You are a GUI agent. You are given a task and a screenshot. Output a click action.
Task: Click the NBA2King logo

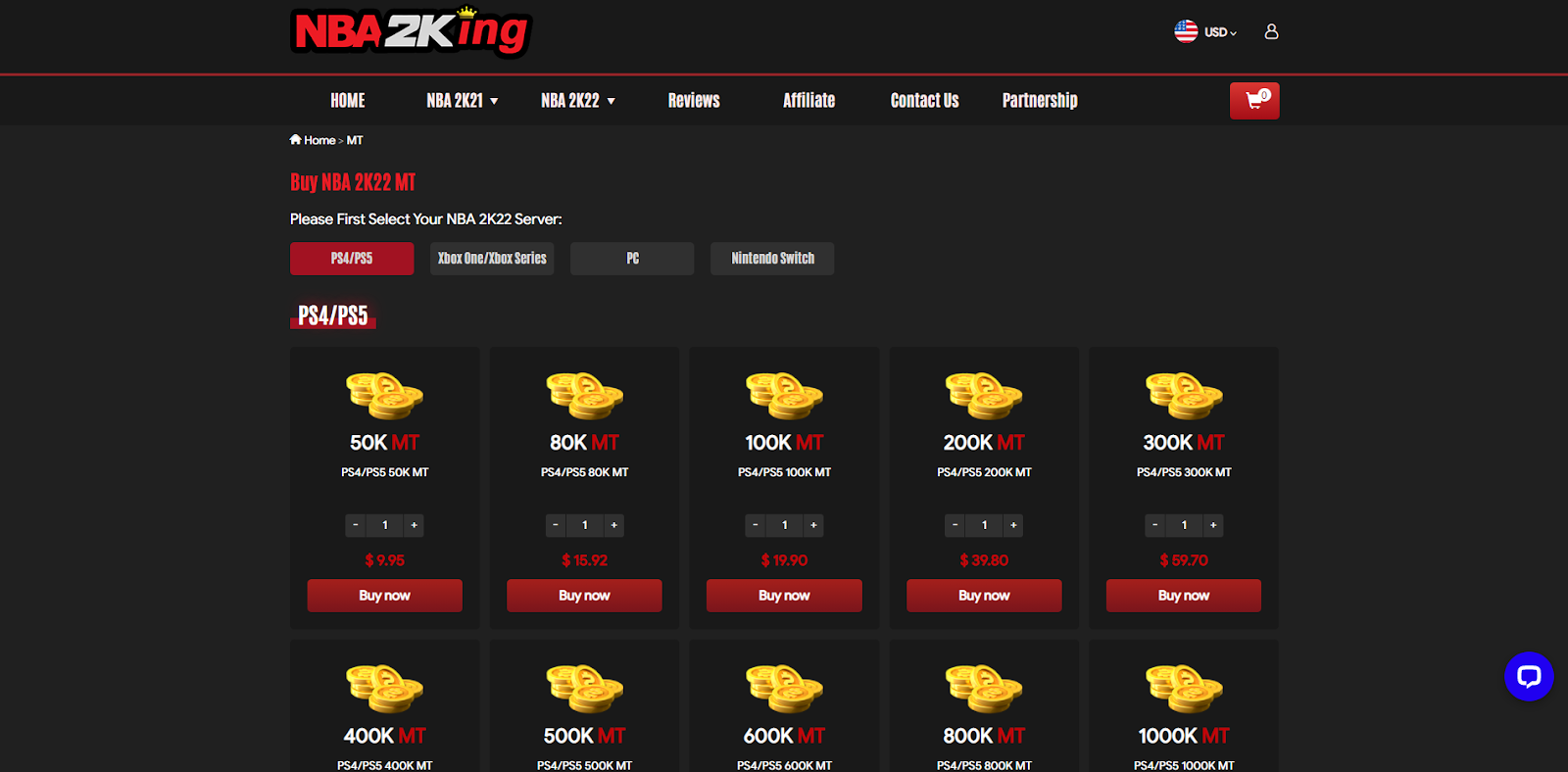tap(412, 31)
